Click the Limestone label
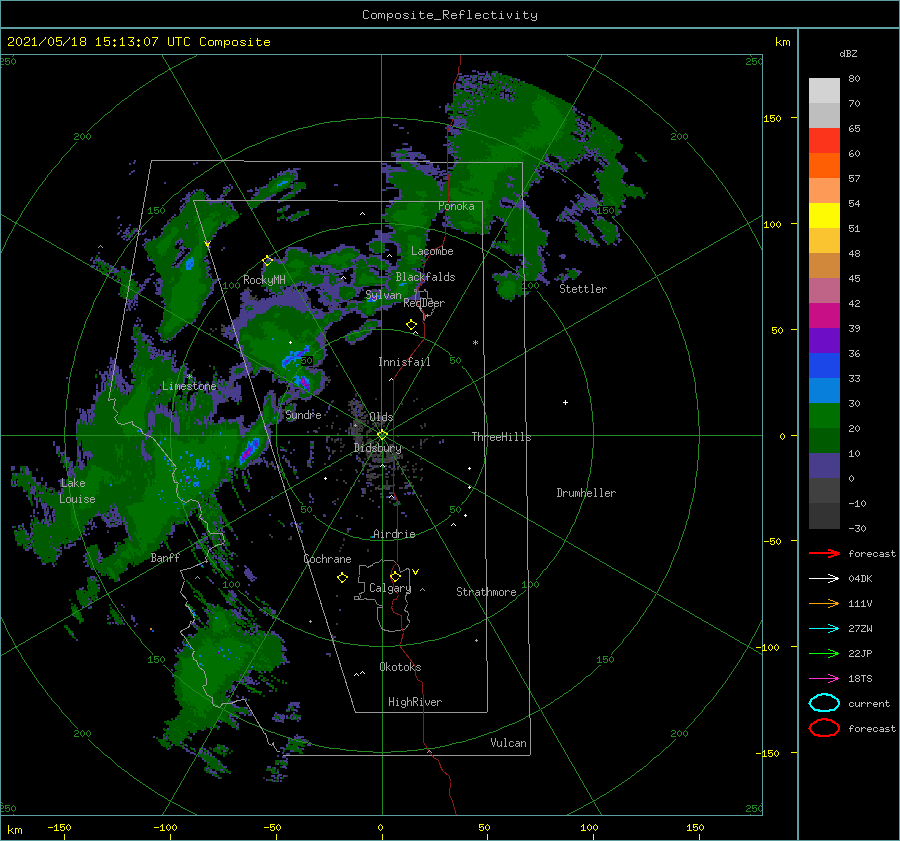The width and height of the screenshot is (900, 841). [x=189, y=386]
